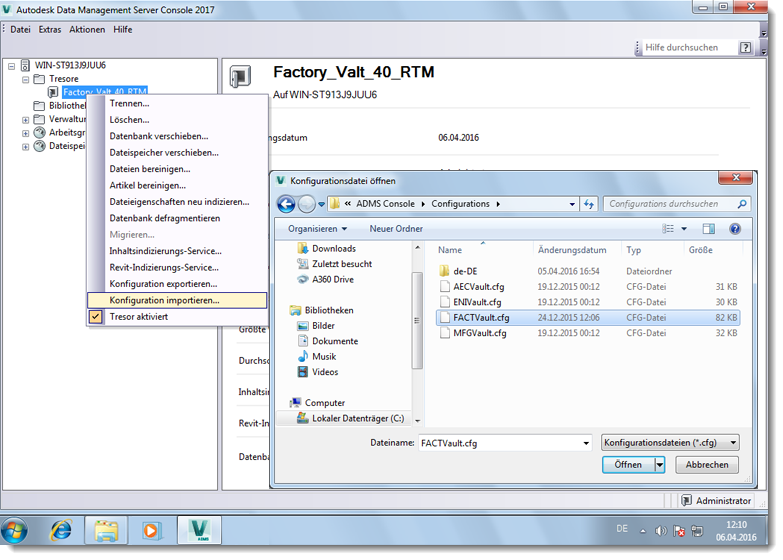Choose Konfiguration exportieren... from context menu

coord(177,284)
